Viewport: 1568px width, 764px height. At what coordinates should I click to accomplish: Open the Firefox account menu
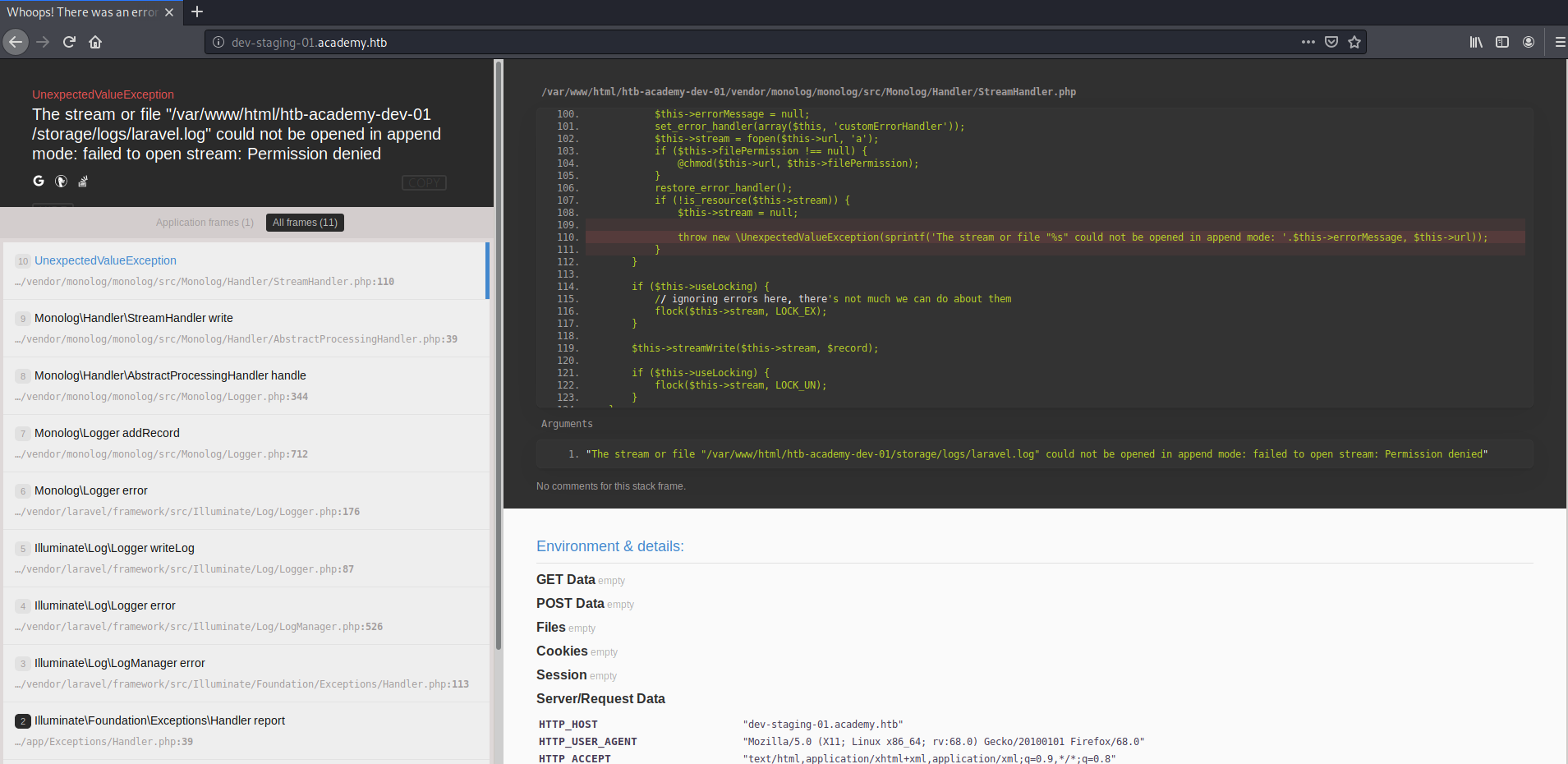pos(1529,42)
